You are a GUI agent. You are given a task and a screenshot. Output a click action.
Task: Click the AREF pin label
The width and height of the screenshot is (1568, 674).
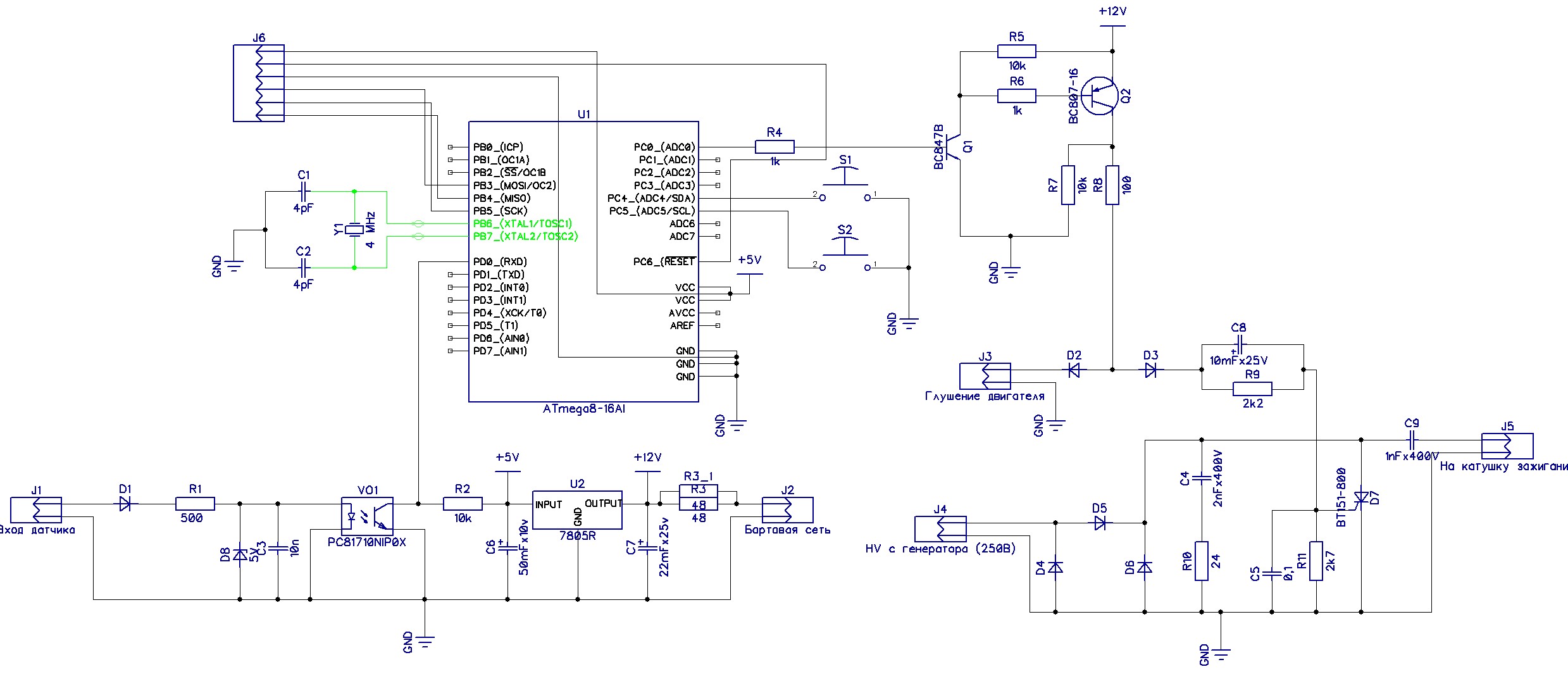point(682,325)
